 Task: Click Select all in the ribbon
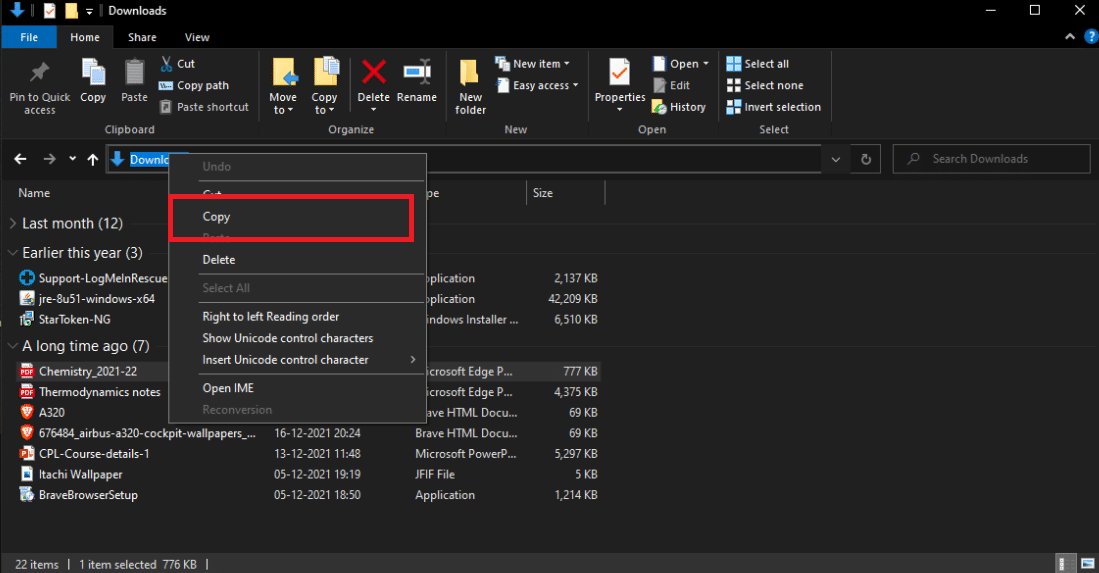pos(766,64)
